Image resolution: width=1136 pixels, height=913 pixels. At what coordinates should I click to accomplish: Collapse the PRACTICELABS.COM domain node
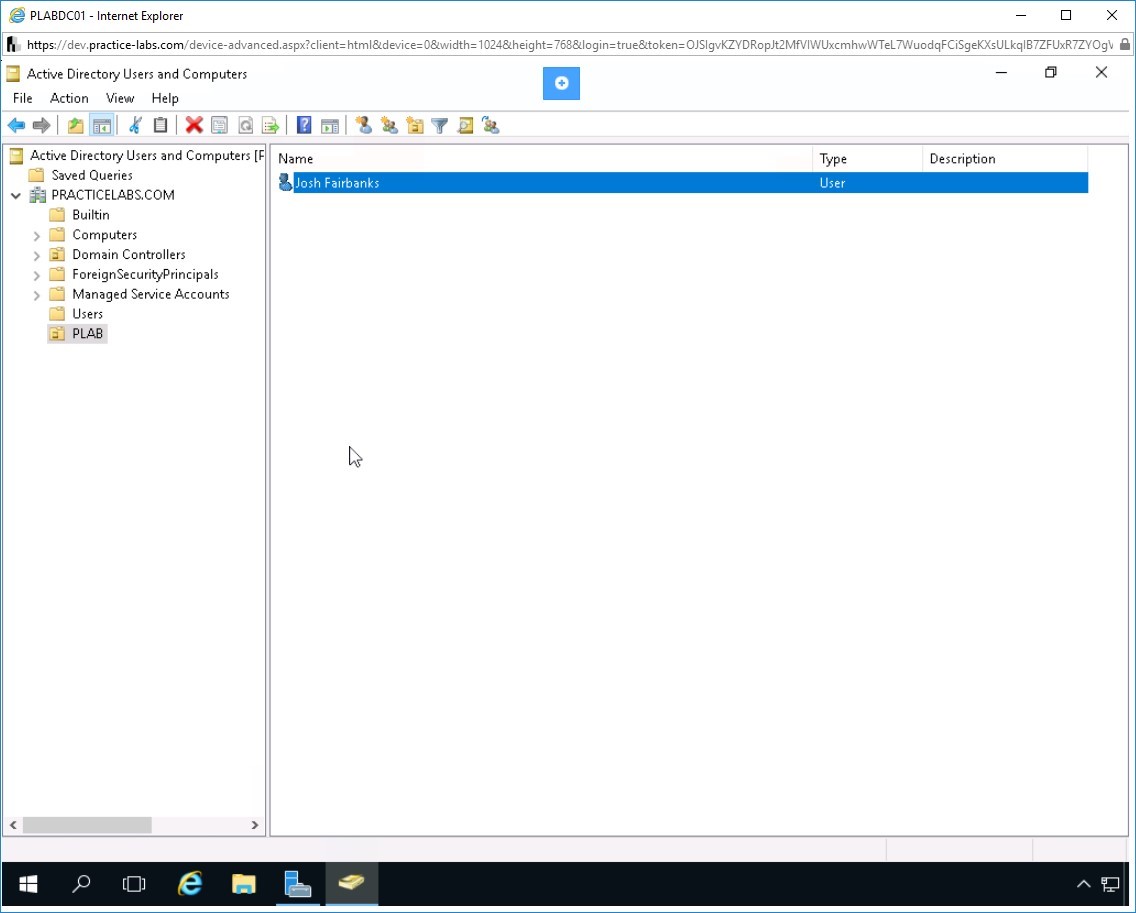16,196
